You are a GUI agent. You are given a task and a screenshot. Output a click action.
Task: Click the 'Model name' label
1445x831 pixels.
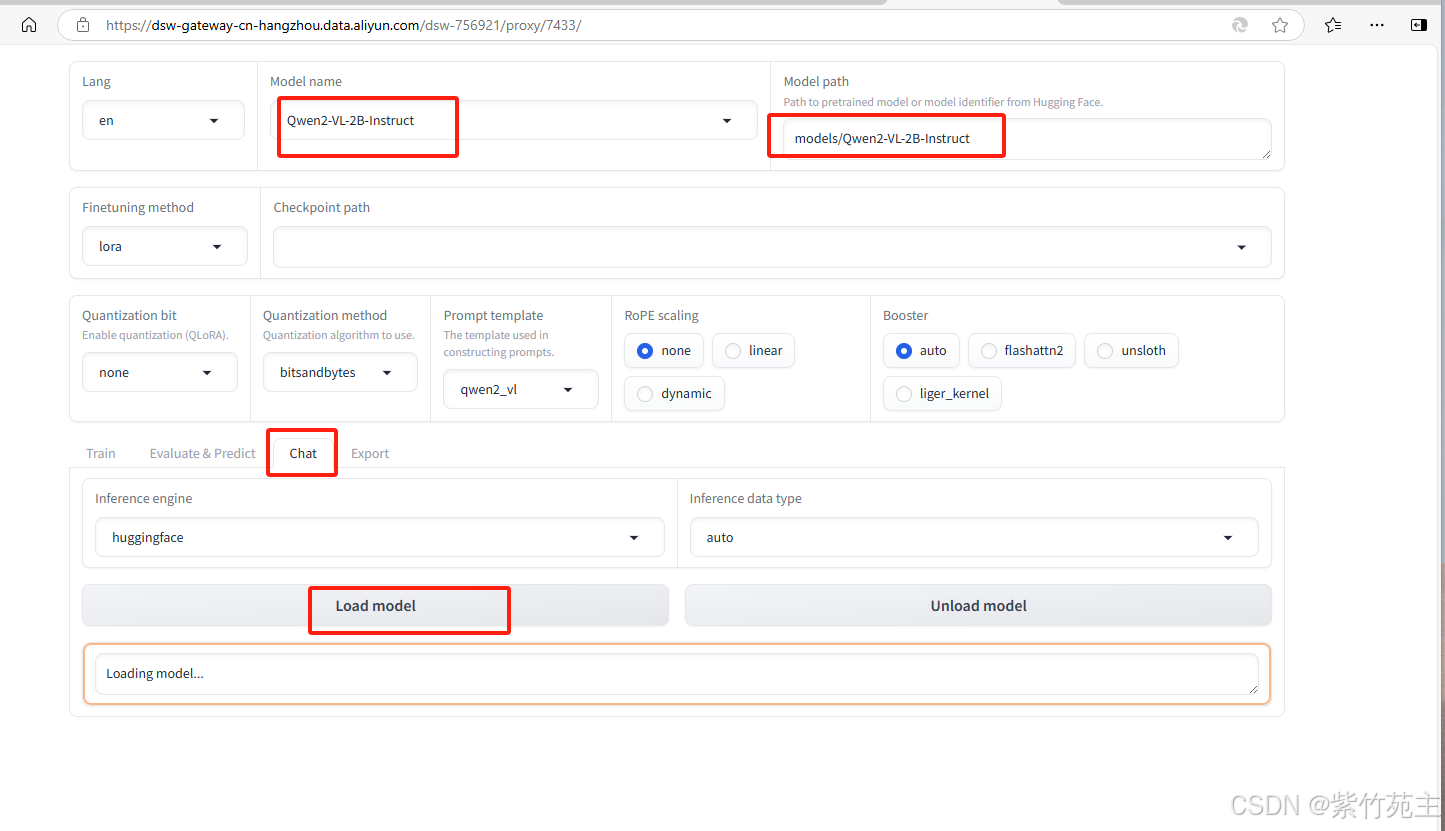306,82
